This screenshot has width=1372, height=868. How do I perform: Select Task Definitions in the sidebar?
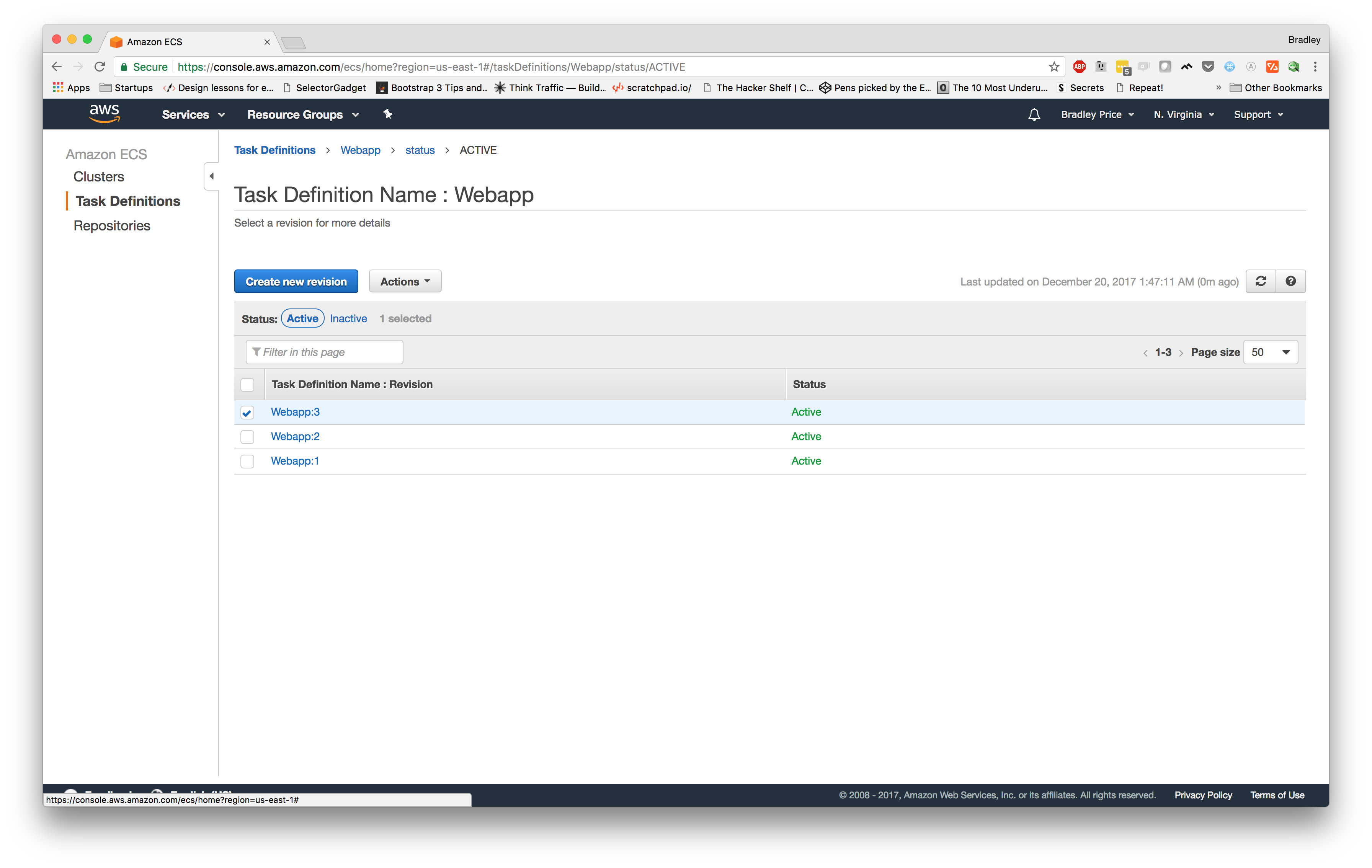[127, 201]
